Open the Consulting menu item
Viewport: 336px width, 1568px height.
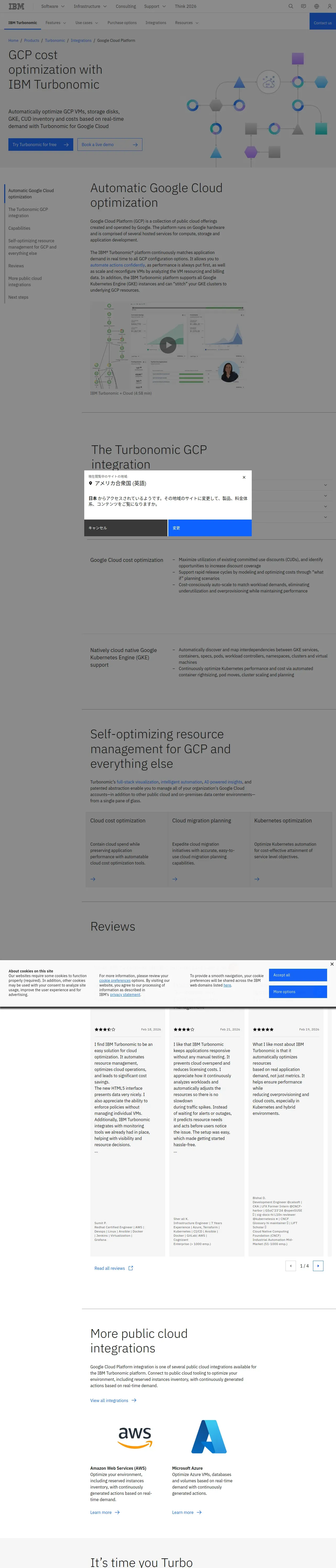[126, 6]
